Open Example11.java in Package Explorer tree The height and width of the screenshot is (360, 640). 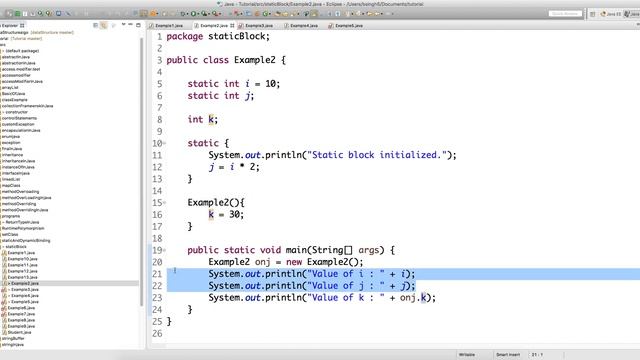pos(22,265)
